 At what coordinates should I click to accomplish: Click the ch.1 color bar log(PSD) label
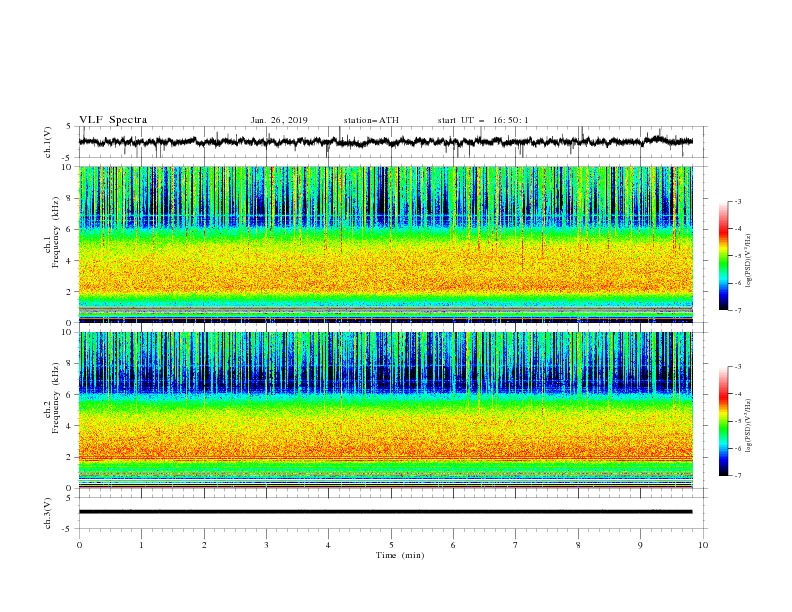[749, 261]
